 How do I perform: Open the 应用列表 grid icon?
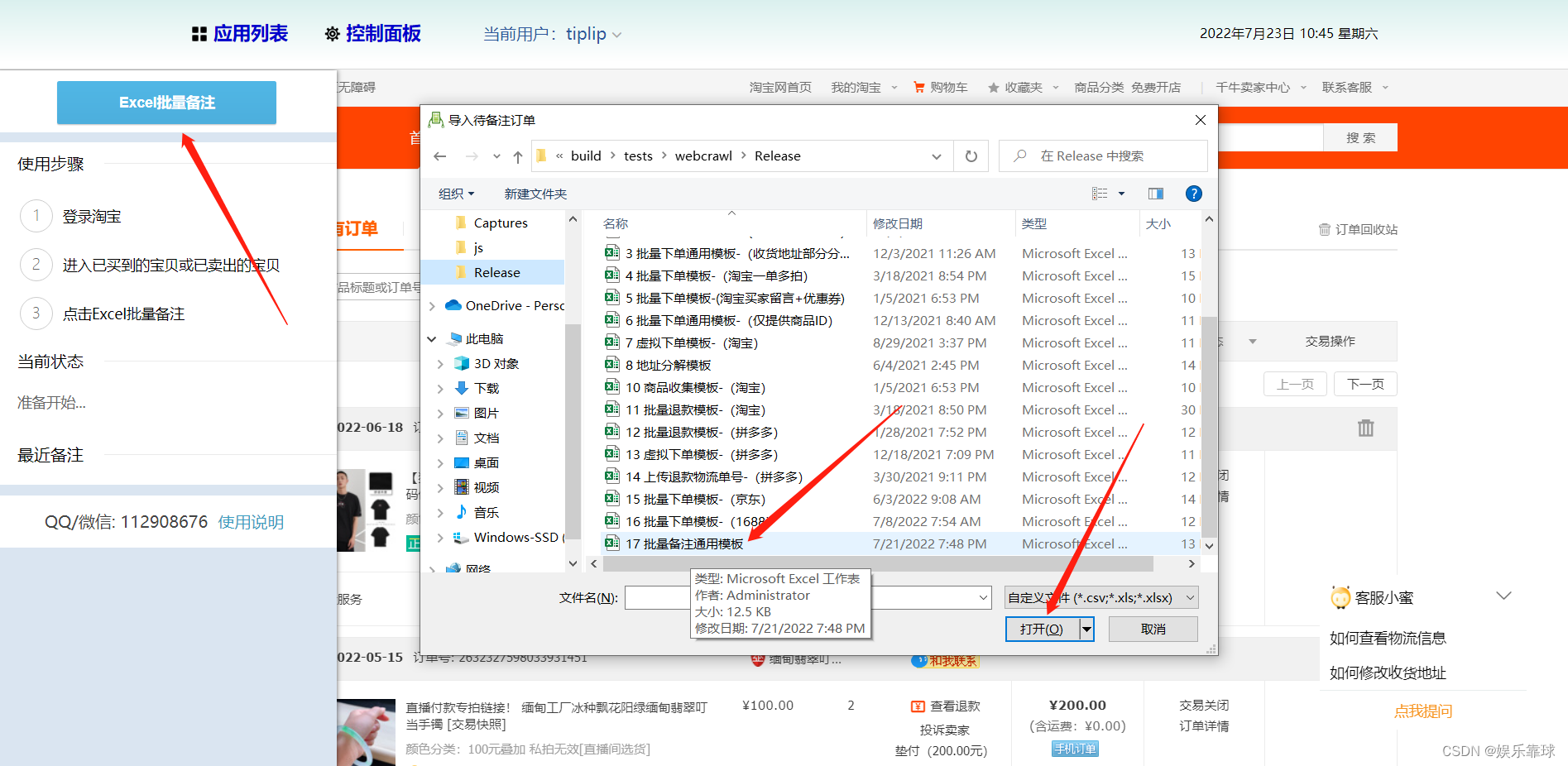(x=199, y=34)
